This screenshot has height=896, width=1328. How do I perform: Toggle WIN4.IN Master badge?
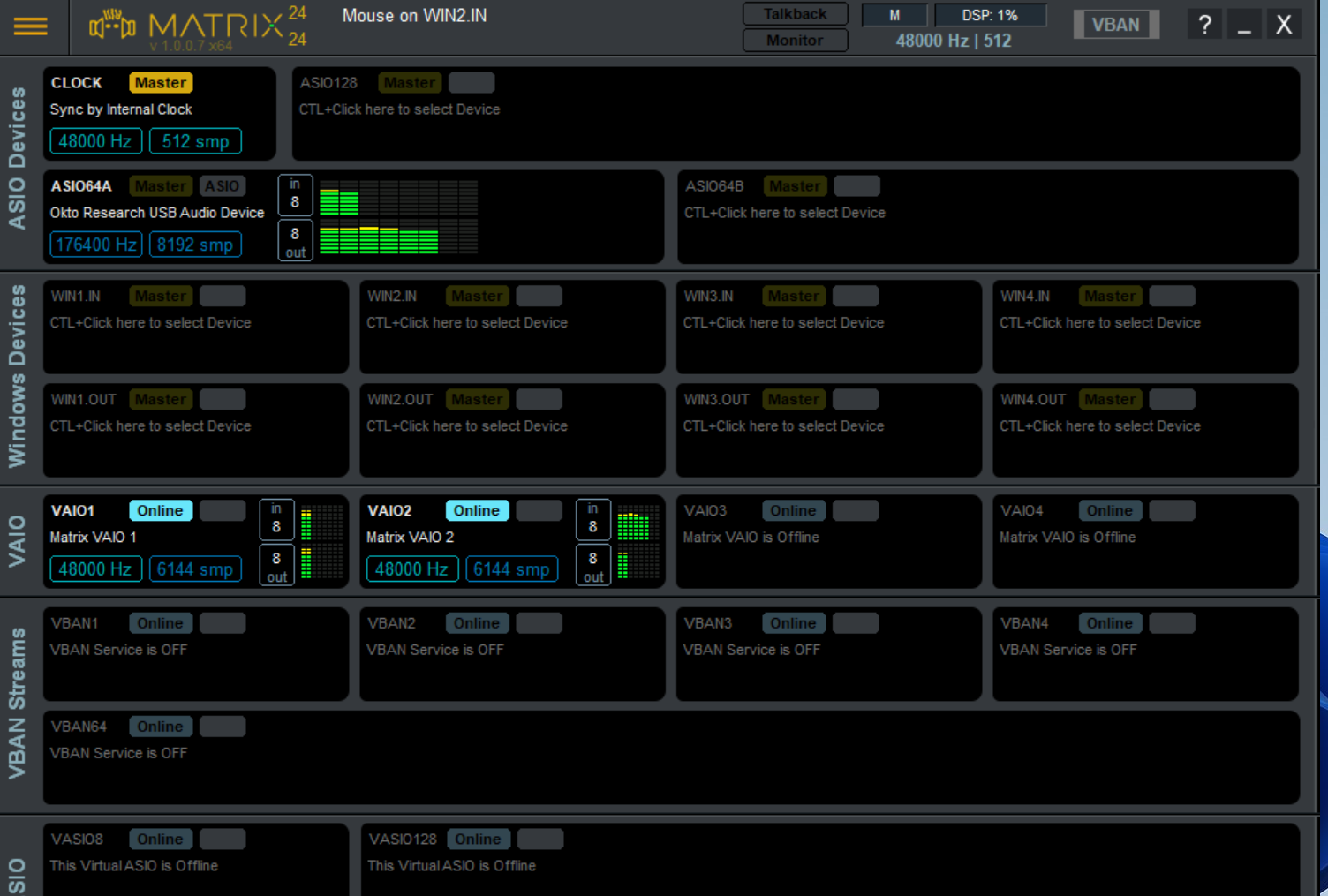pyautogui.click(x=1110, y=296)
